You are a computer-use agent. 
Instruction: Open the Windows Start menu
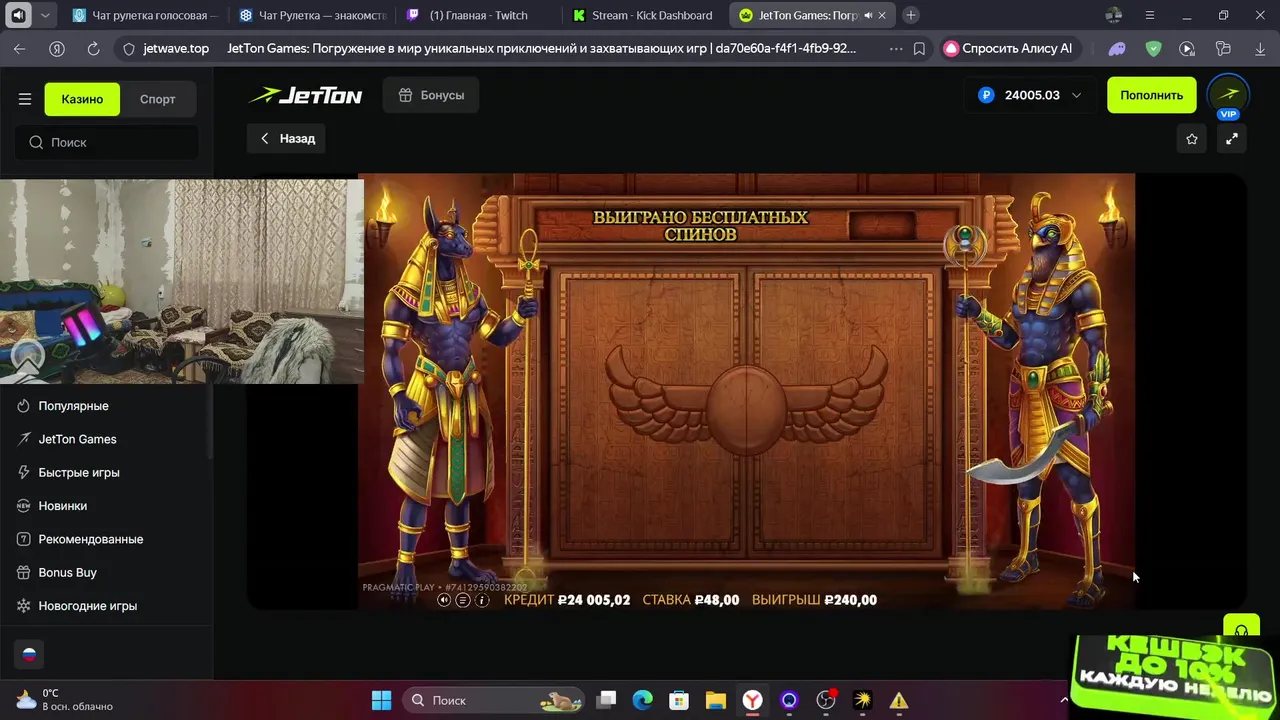382,700
